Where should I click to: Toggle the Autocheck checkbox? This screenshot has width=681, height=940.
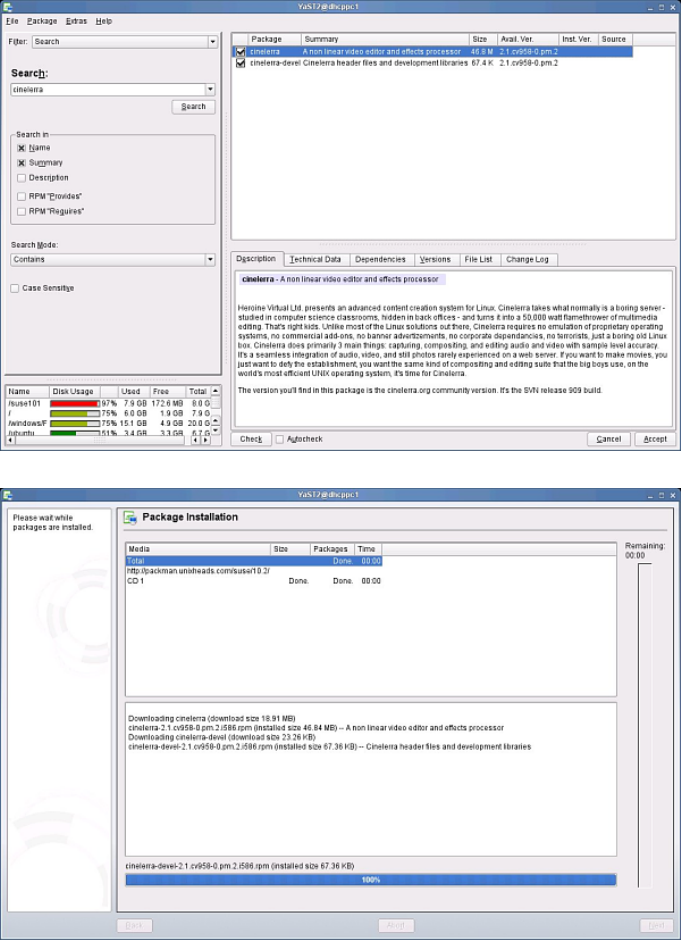[279, 439]
